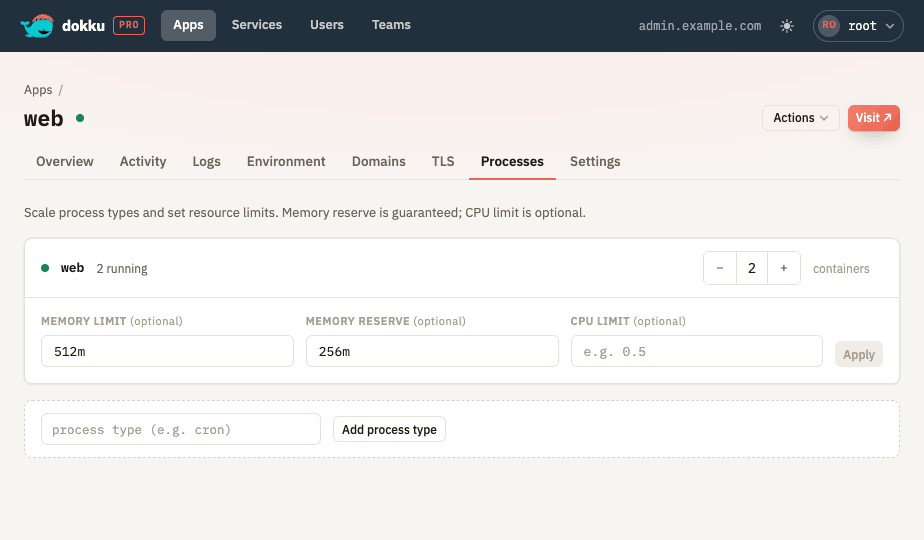Click the "MEMORY RESERVE (optional)" label

[x=385, y=321]
